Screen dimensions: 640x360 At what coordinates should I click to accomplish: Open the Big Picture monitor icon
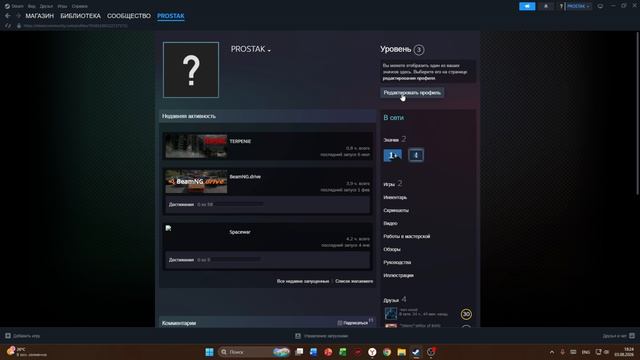[x=600, y=6]
